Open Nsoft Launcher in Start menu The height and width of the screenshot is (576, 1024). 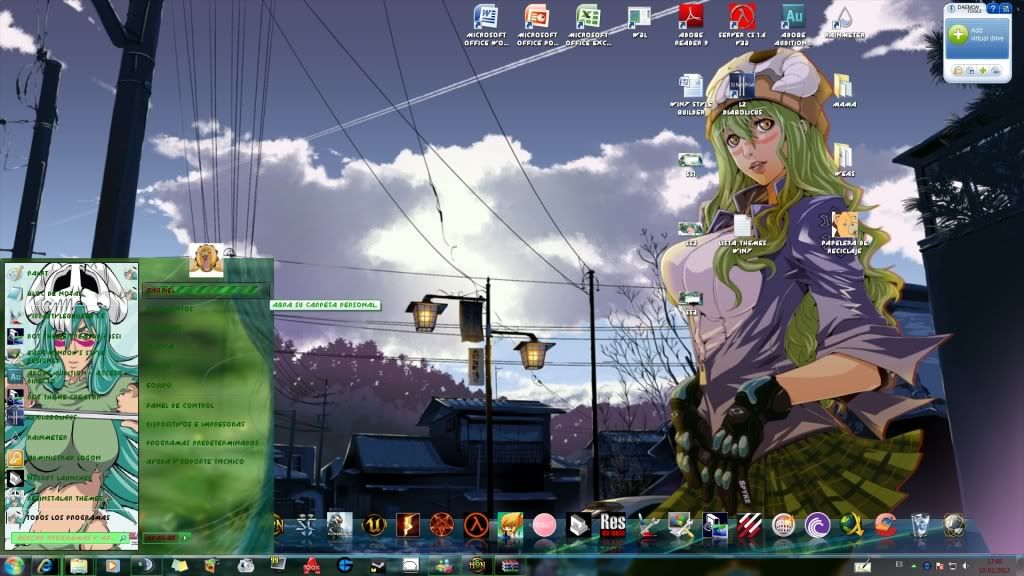click(72, 478)
